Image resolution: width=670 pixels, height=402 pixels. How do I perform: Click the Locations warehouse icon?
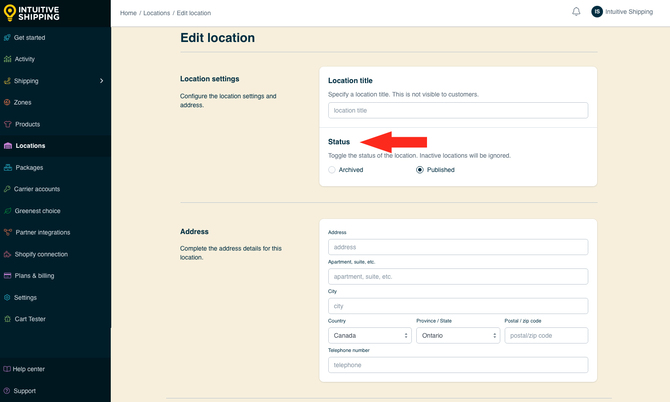(8, 146)
